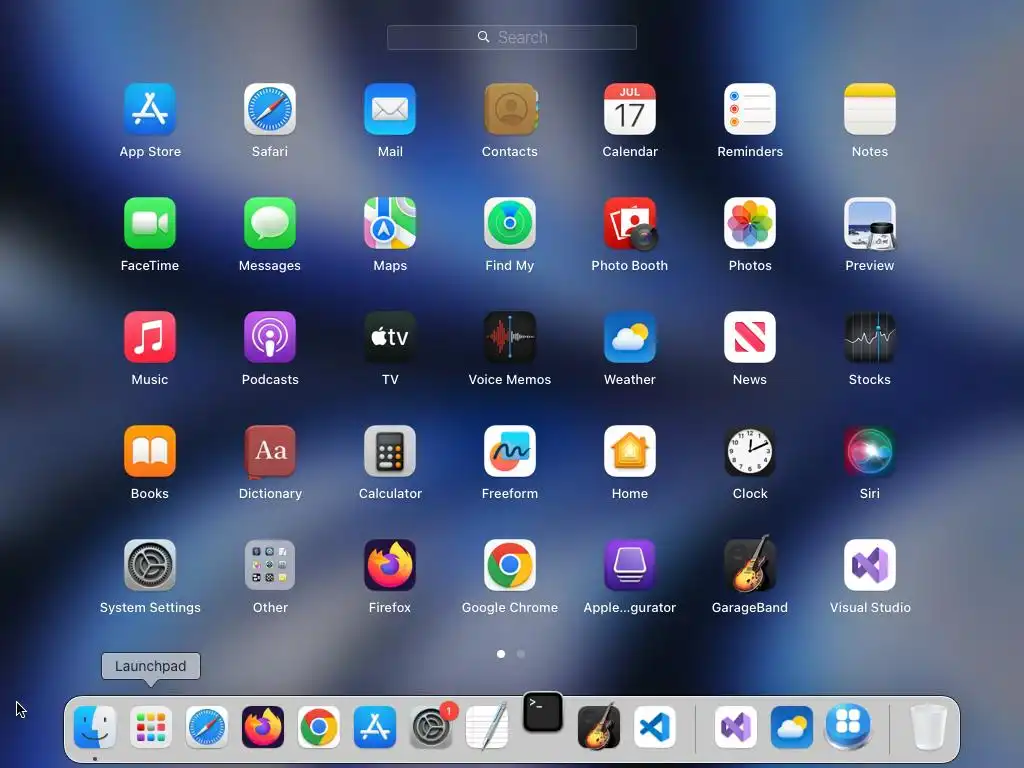Open App Store from the Launchpad grid

150,109
